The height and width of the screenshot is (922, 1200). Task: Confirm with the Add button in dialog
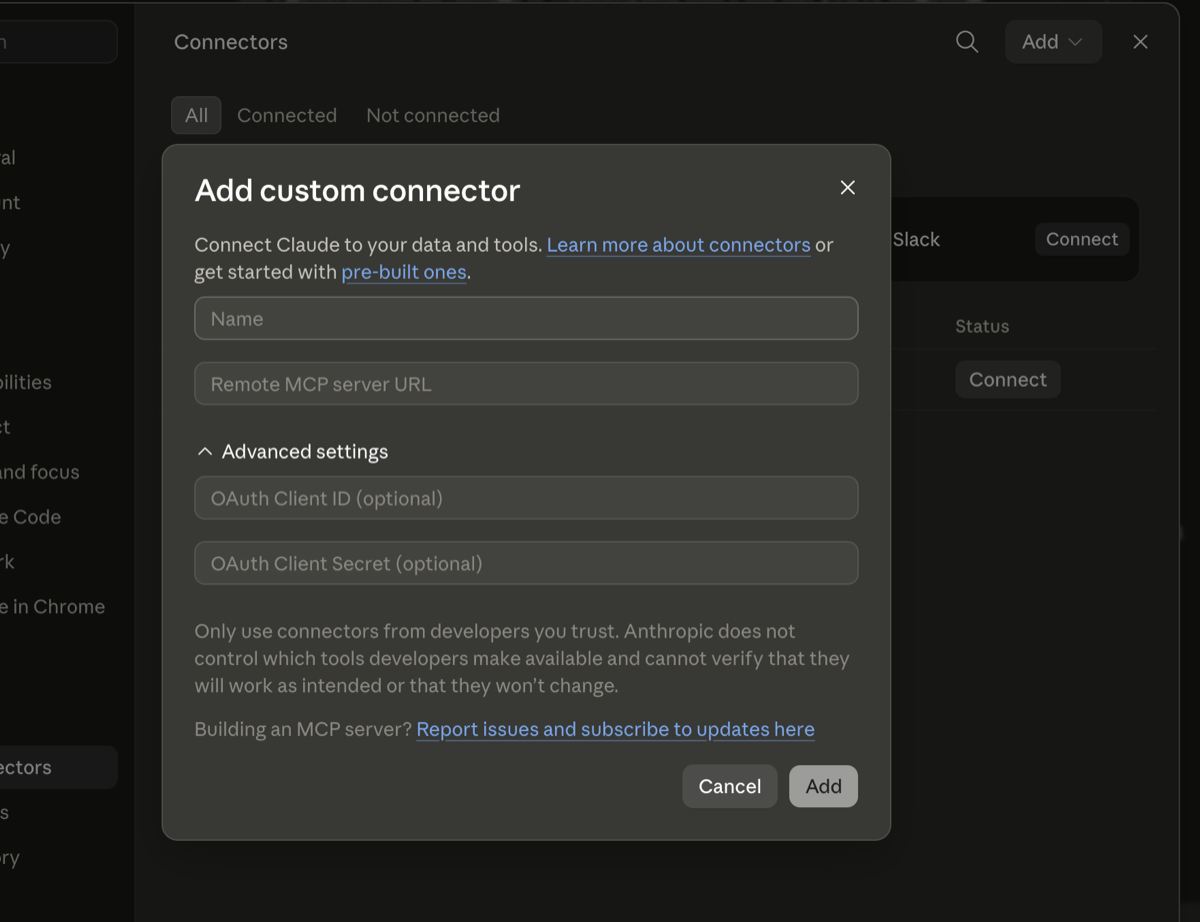pos(823,786)
